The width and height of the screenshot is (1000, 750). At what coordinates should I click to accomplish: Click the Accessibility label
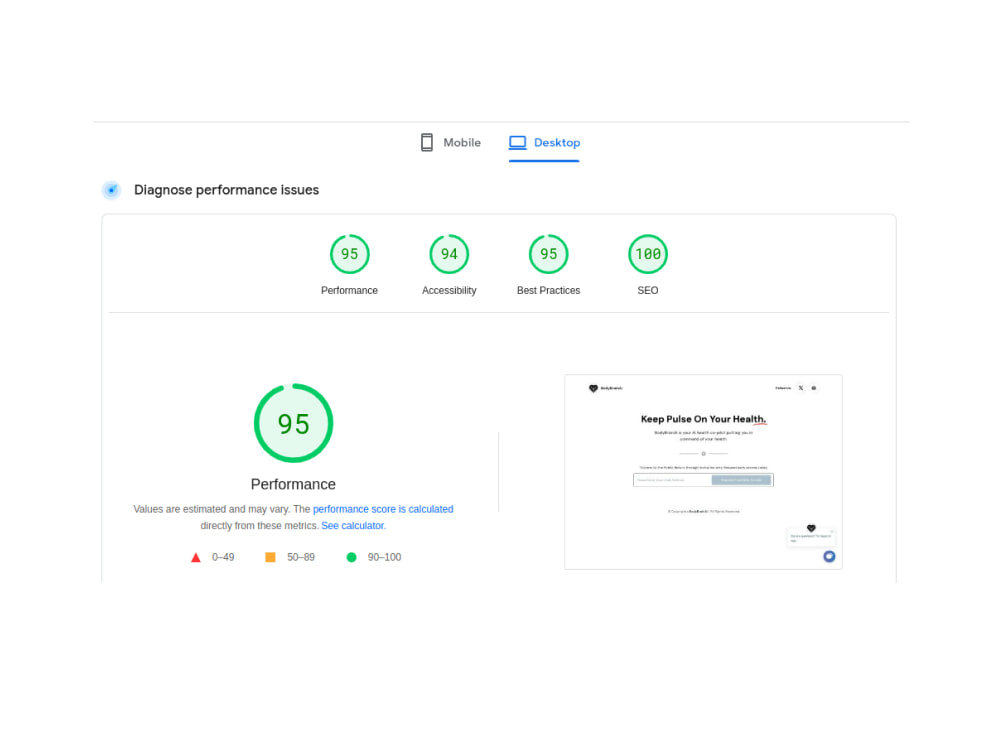(x=449, y=290)
